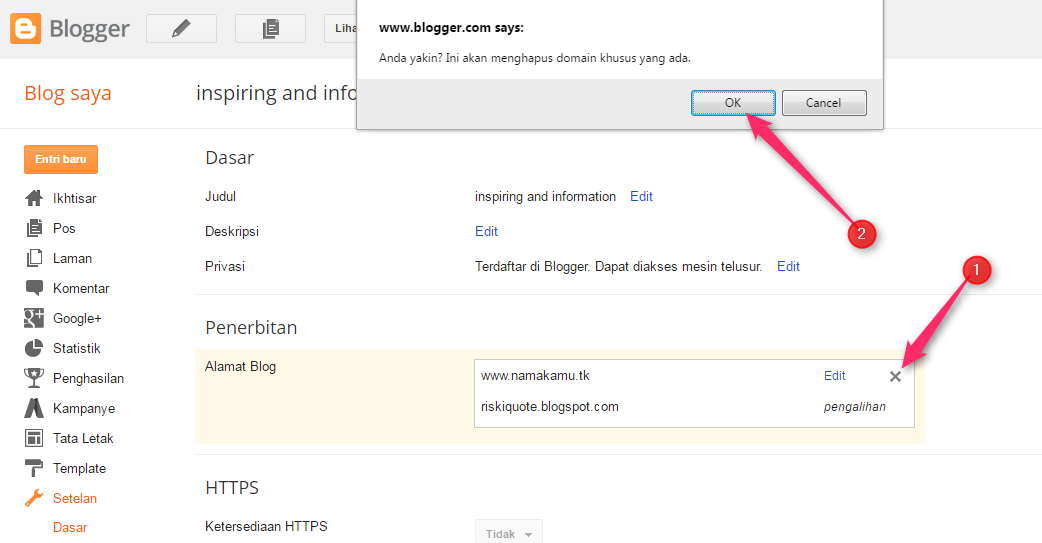This screenshot has width=1042, height=543.
Task: Click Edit link next to Privasi
Action: tap(788, 266)
